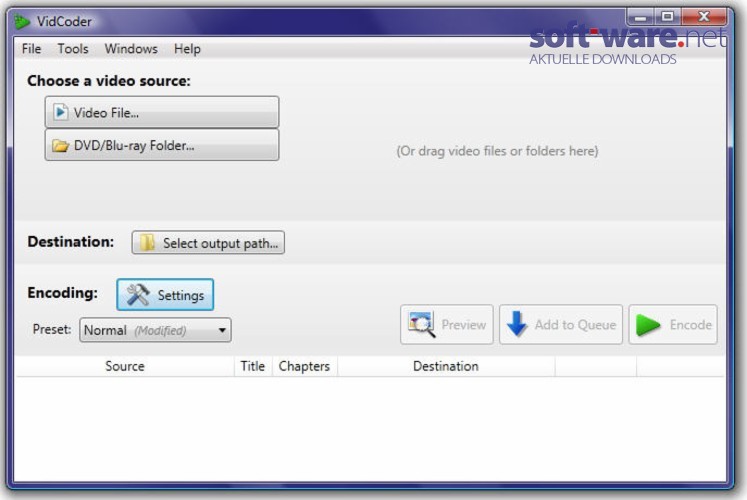747x500 pixels.
Task: Click the Title column header
Action: (x=253, y=366)
